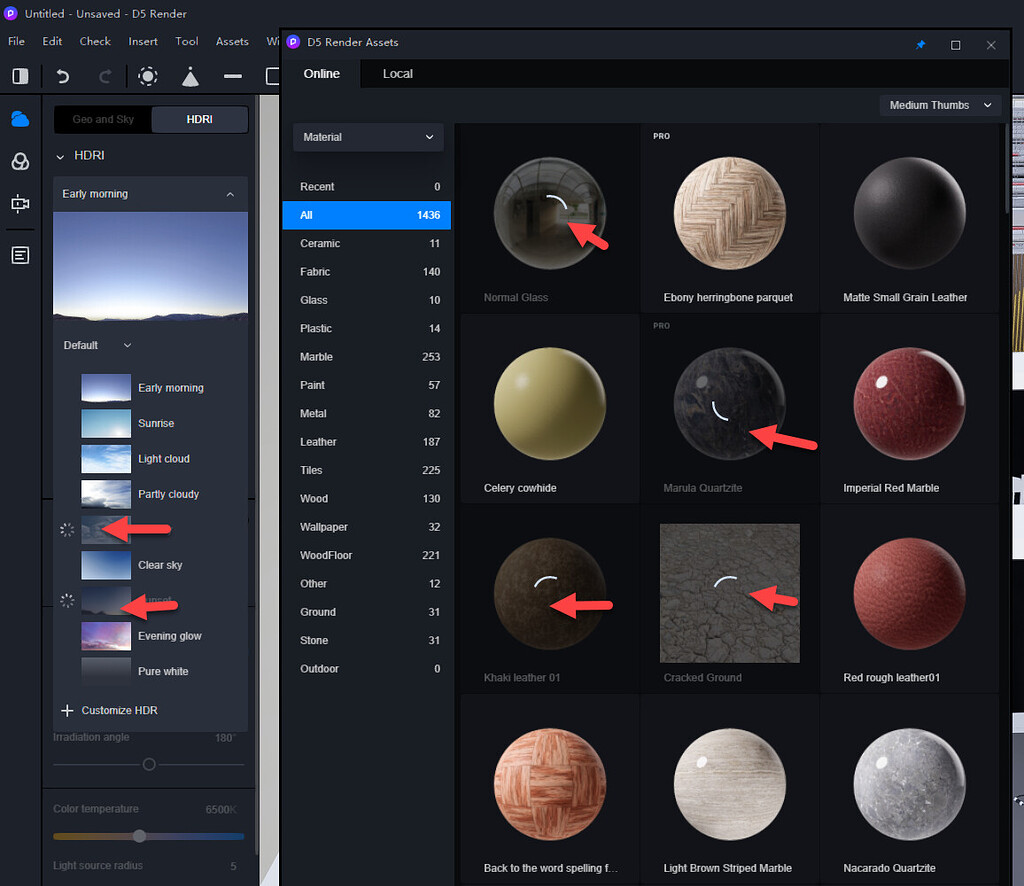
Task: Toggle the left sidebar panel icon
Action: 20,76
